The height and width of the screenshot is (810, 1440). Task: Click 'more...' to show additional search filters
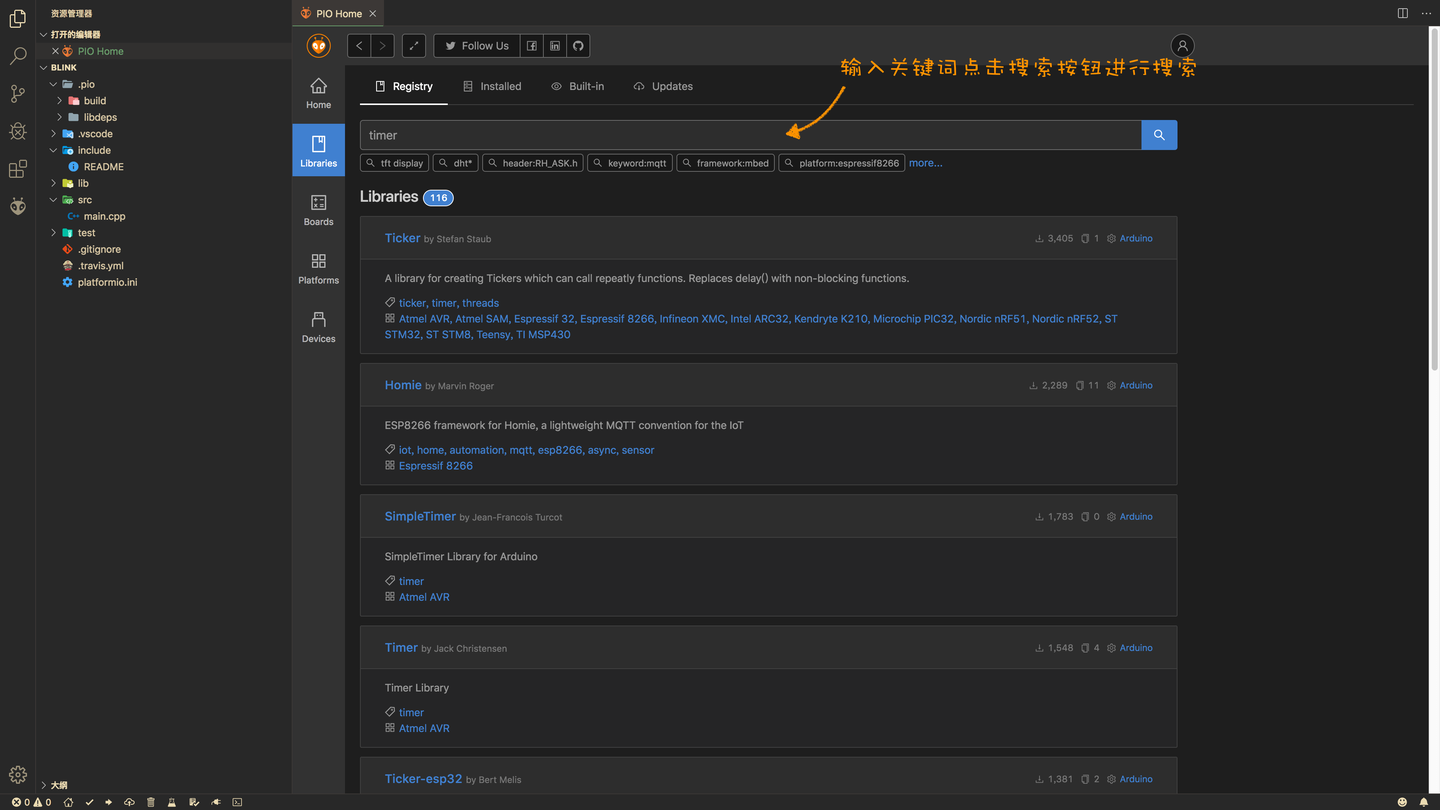[x=925, y=162]
